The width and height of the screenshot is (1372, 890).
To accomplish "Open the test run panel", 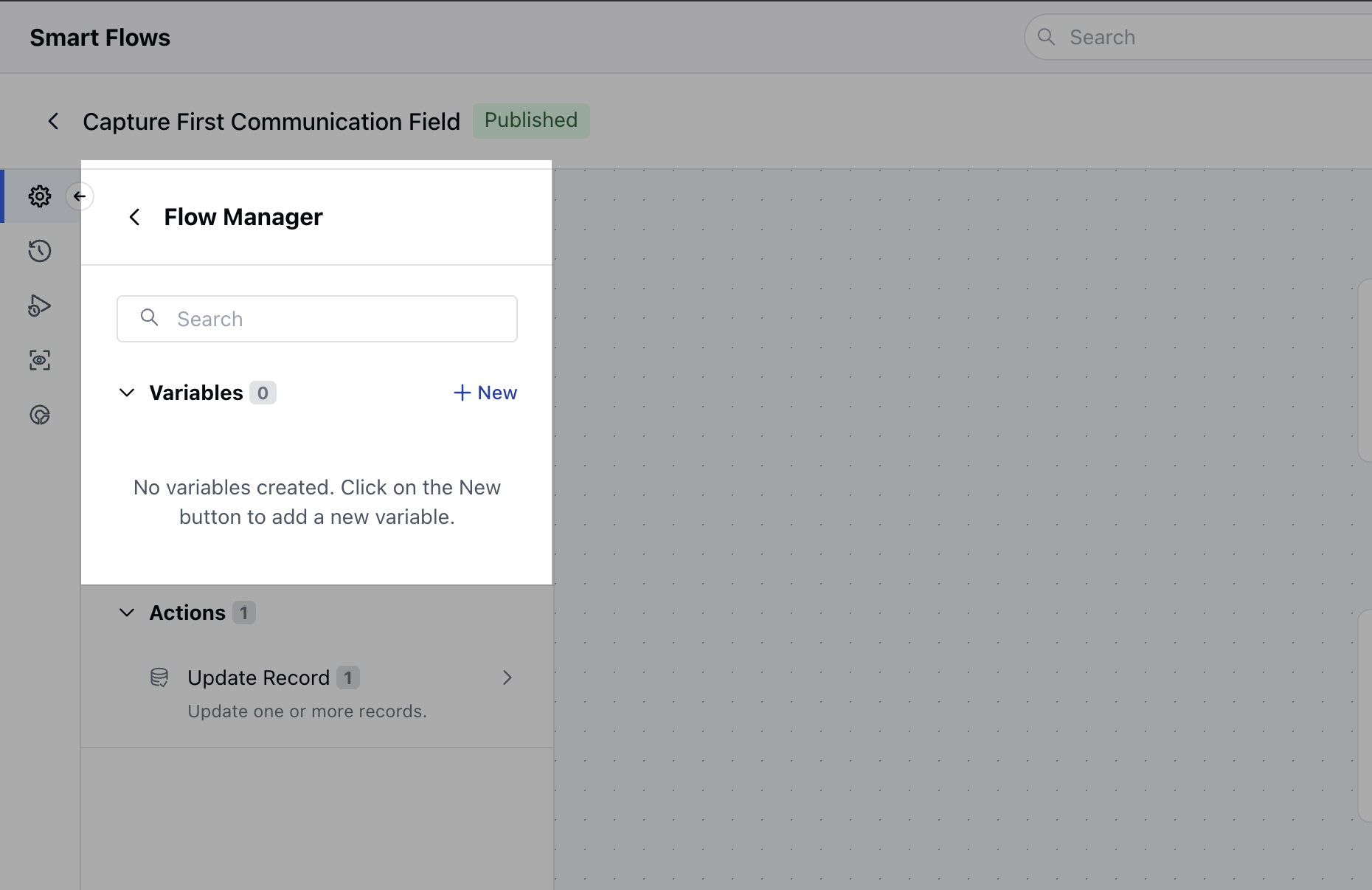I will click(x=40, y=306).
